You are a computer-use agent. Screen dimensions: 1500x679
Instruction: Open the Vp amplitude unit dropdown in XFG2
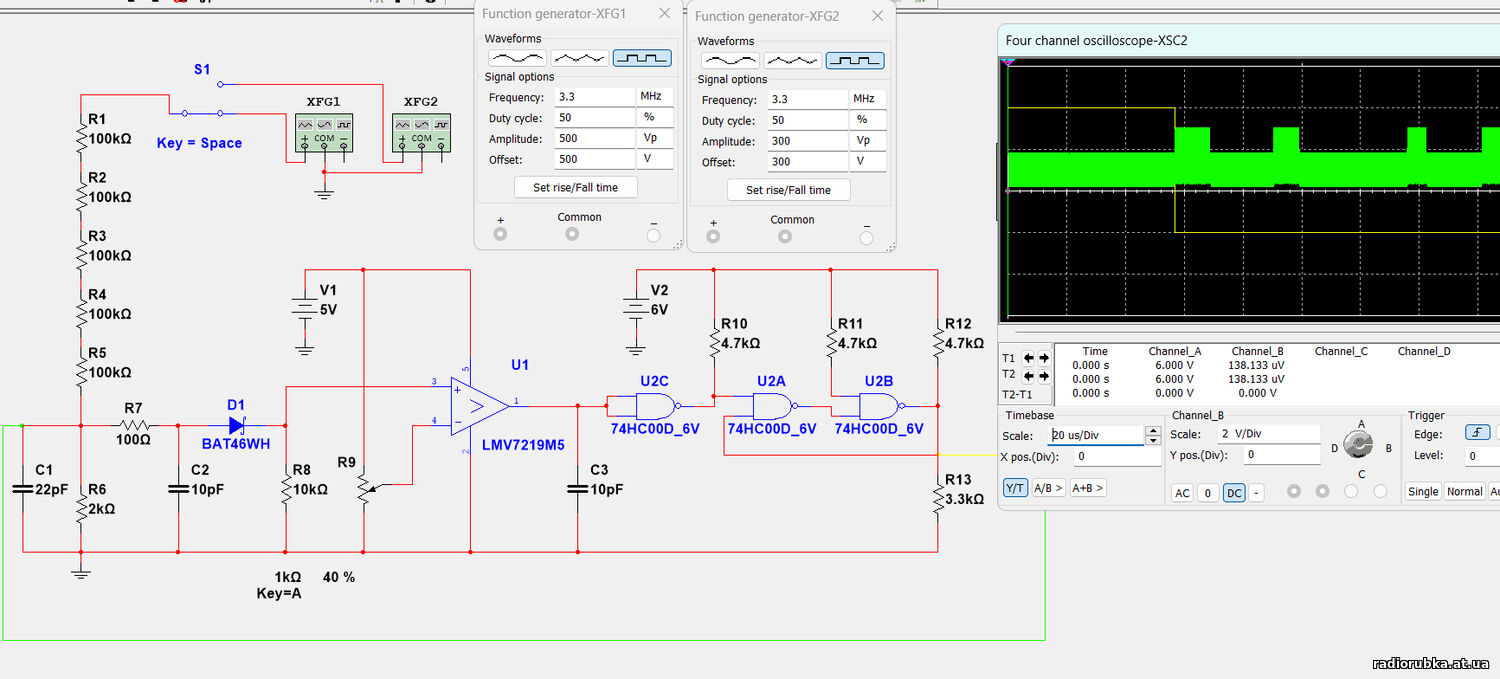pos(868,141)
